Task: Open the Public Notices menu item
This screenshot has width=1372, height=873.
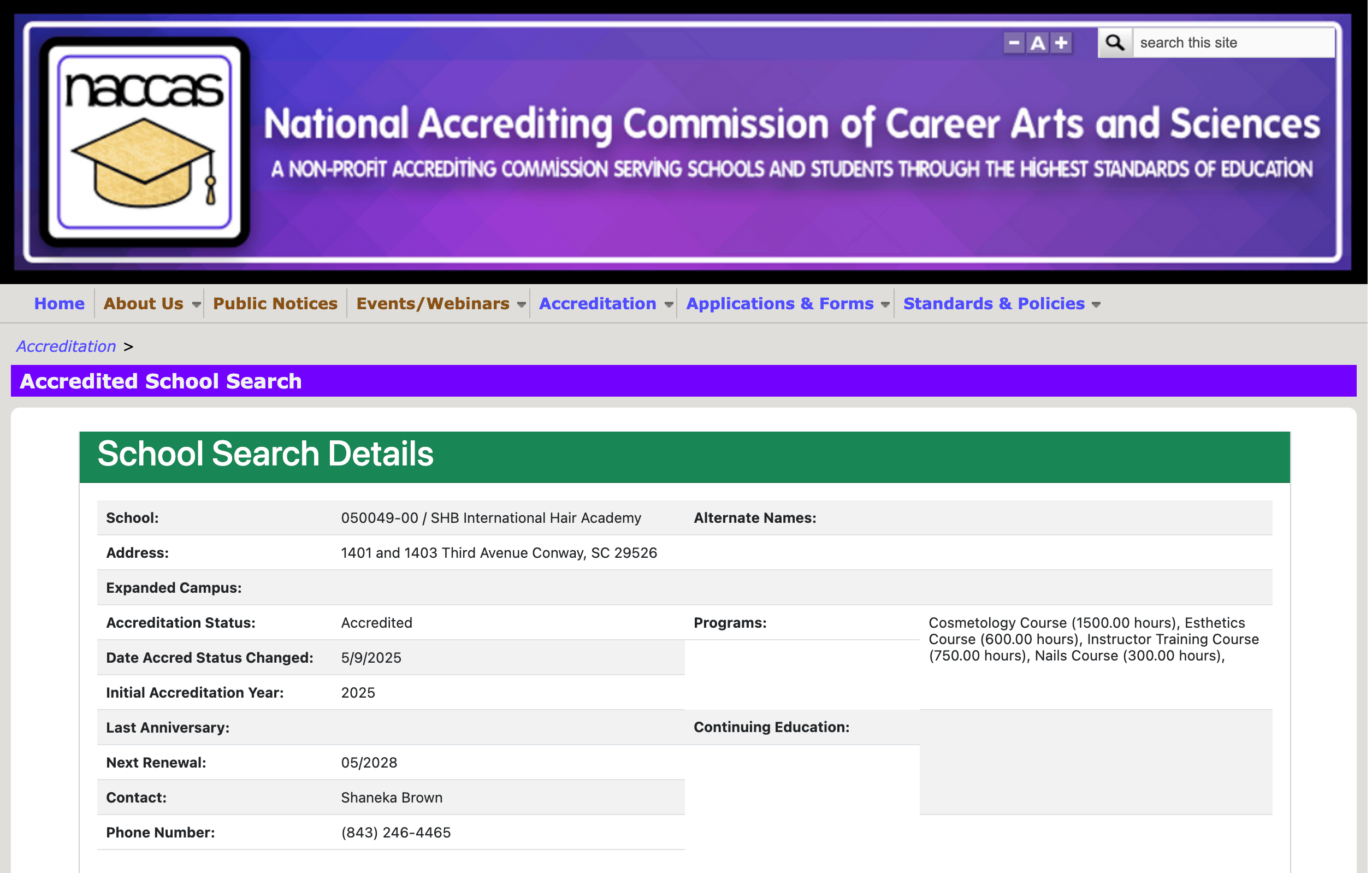Action: 275,304
